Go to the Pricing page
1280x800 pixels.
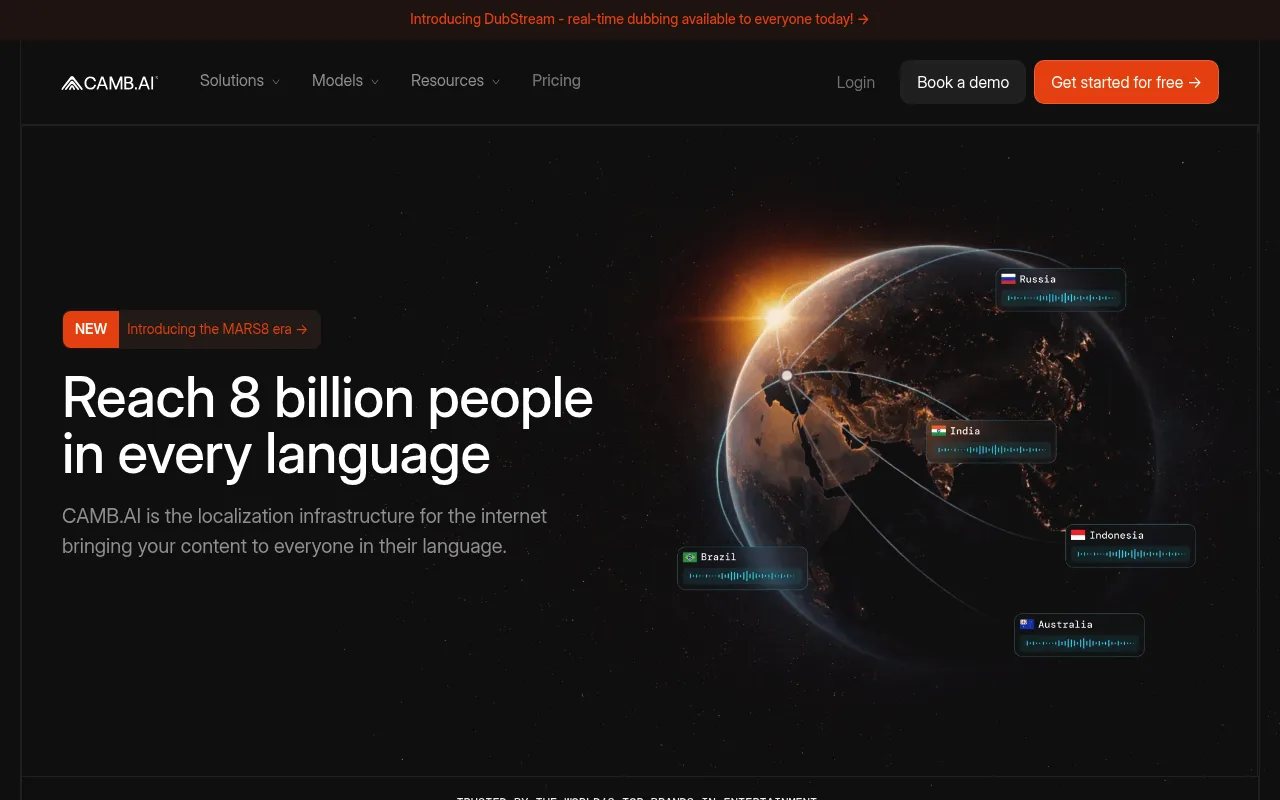[x=556, y=81]
